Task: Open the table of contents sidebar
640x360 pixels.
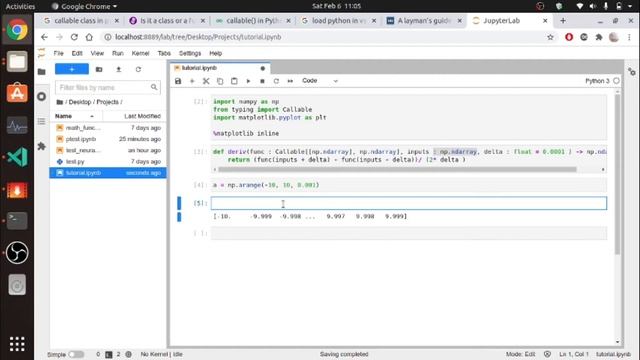Action: pos(42,121)
